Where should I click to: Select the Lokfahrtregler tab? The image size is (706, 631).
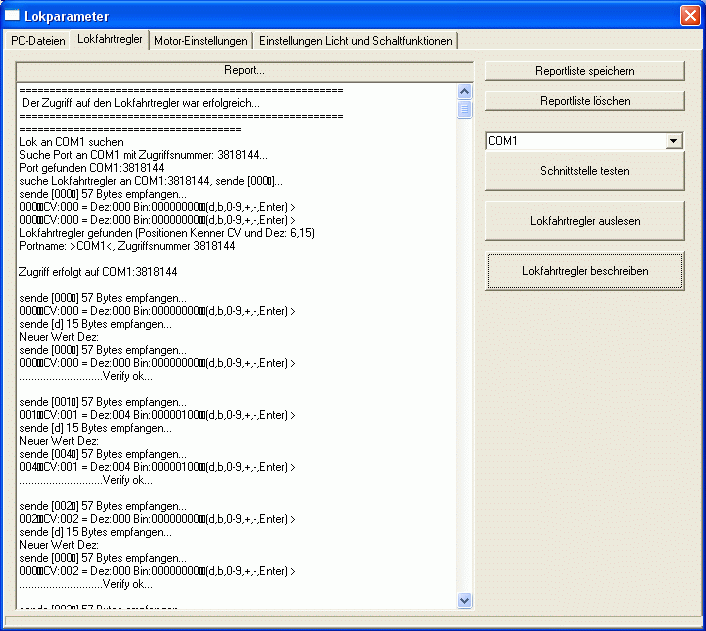point(110,40)
